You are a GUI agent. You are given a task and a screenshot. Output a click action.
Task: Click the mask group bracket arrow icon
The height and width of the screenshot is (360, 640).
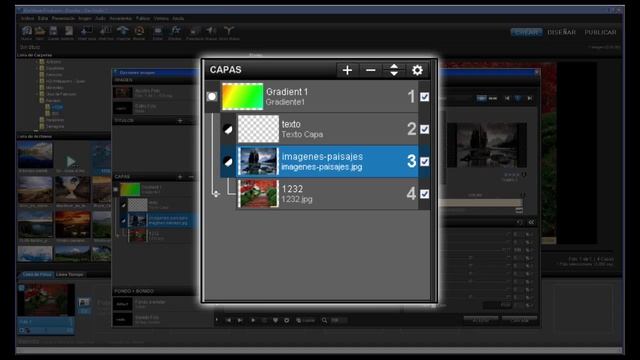[216, 194]
